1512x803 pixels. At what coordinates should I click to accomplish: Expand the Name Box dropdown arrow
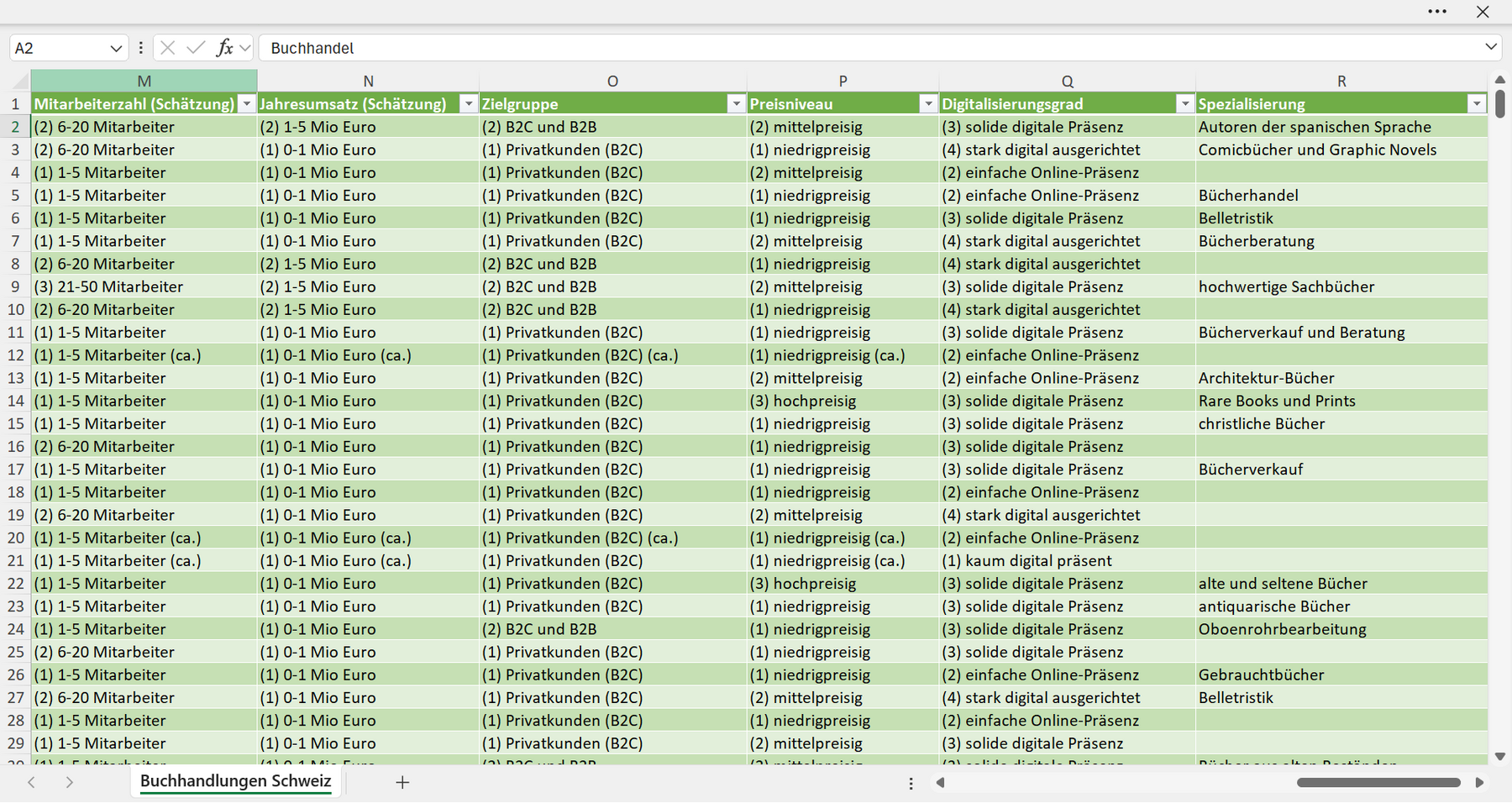click(116, 49)
